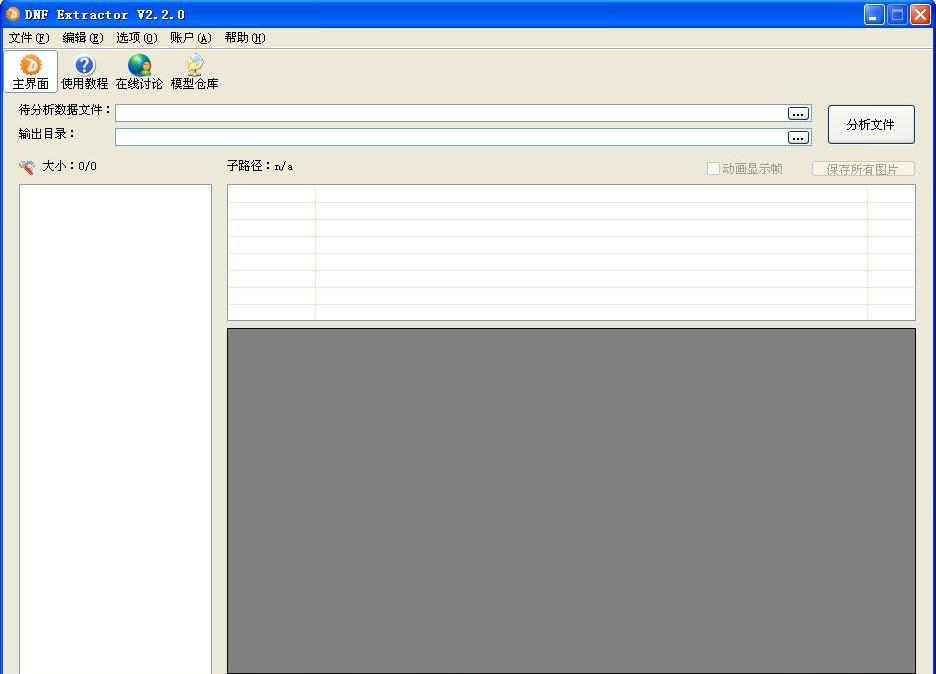Expand the 选项 menu

tap(137, 38)
